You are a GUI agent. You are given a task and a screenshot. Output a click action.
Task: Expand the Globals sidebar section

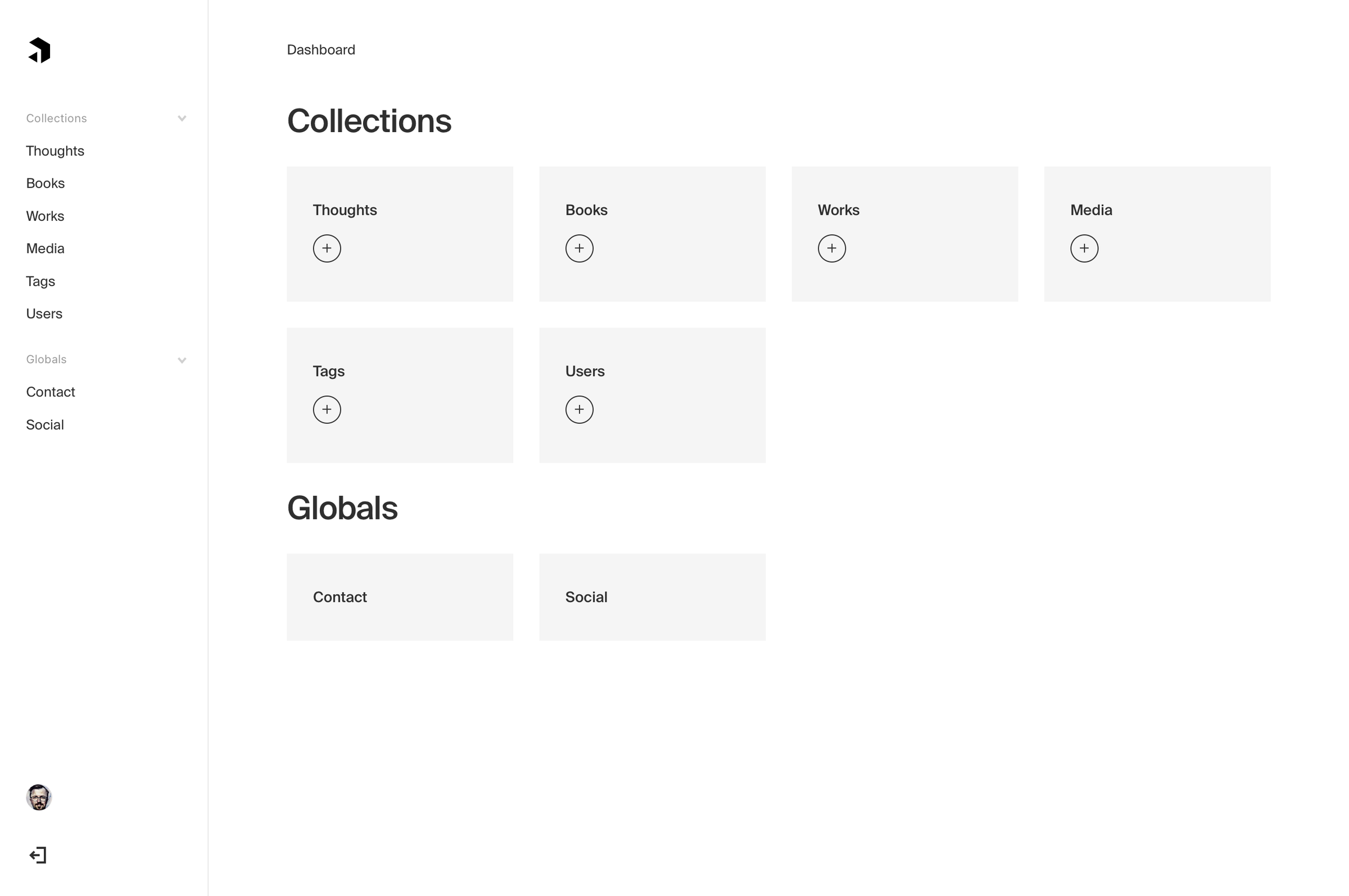coord(181,359)
